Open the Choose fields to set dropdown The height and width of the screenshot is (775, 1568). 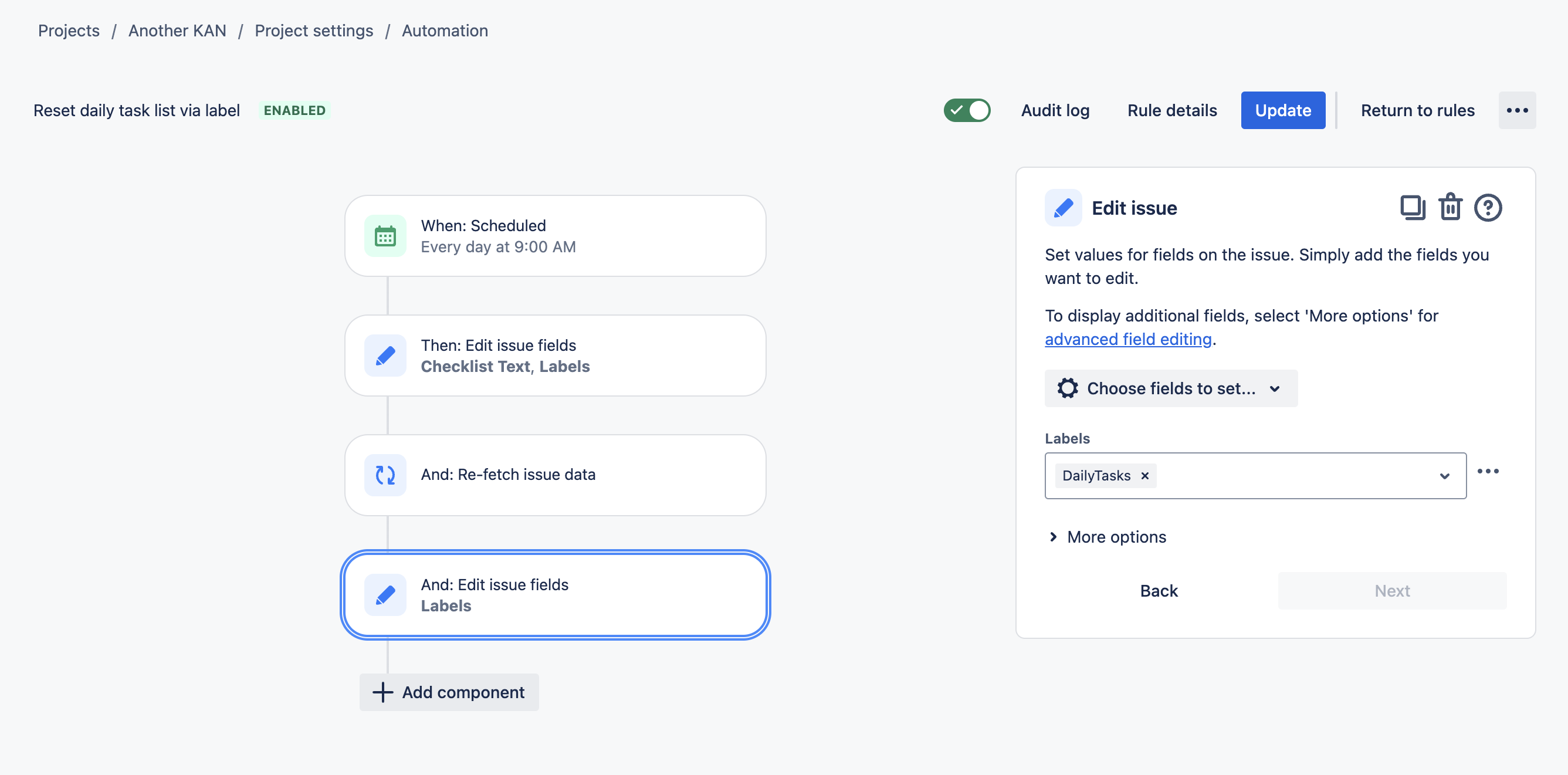(1170, 388)
